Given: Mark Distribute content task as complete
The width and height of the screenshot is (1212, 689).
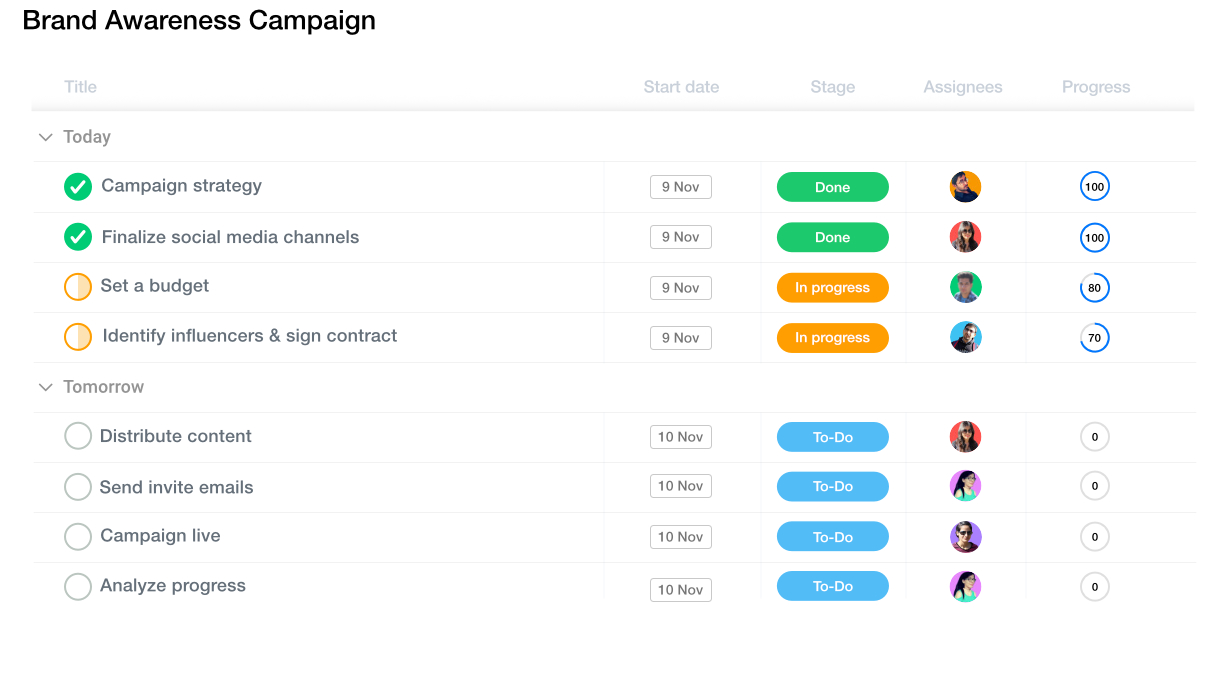Looking at the screenshot, I should [78, 437].
